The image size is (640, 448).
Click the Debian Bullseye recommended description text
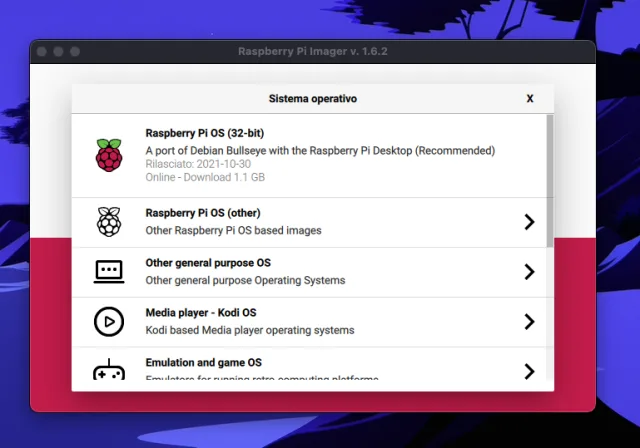(x=320, y=151)
